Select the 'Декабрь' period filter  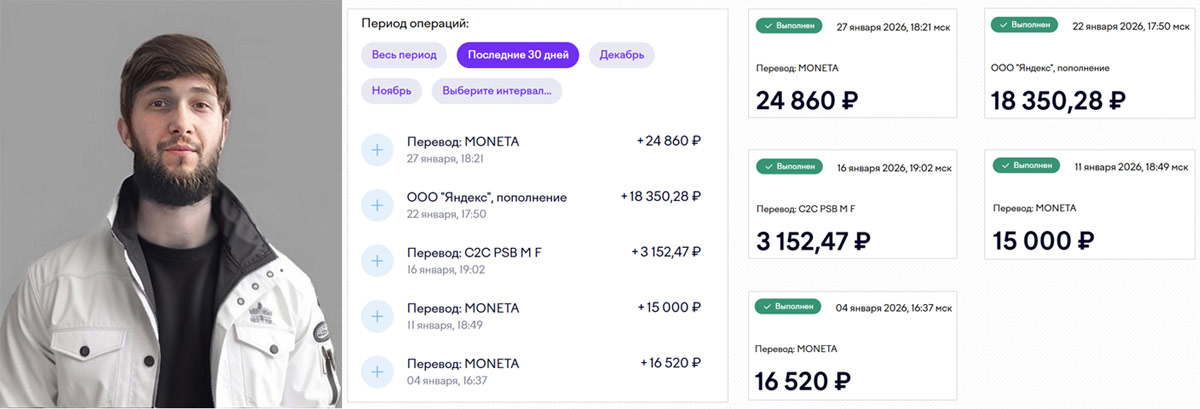(x=621, y=55)
